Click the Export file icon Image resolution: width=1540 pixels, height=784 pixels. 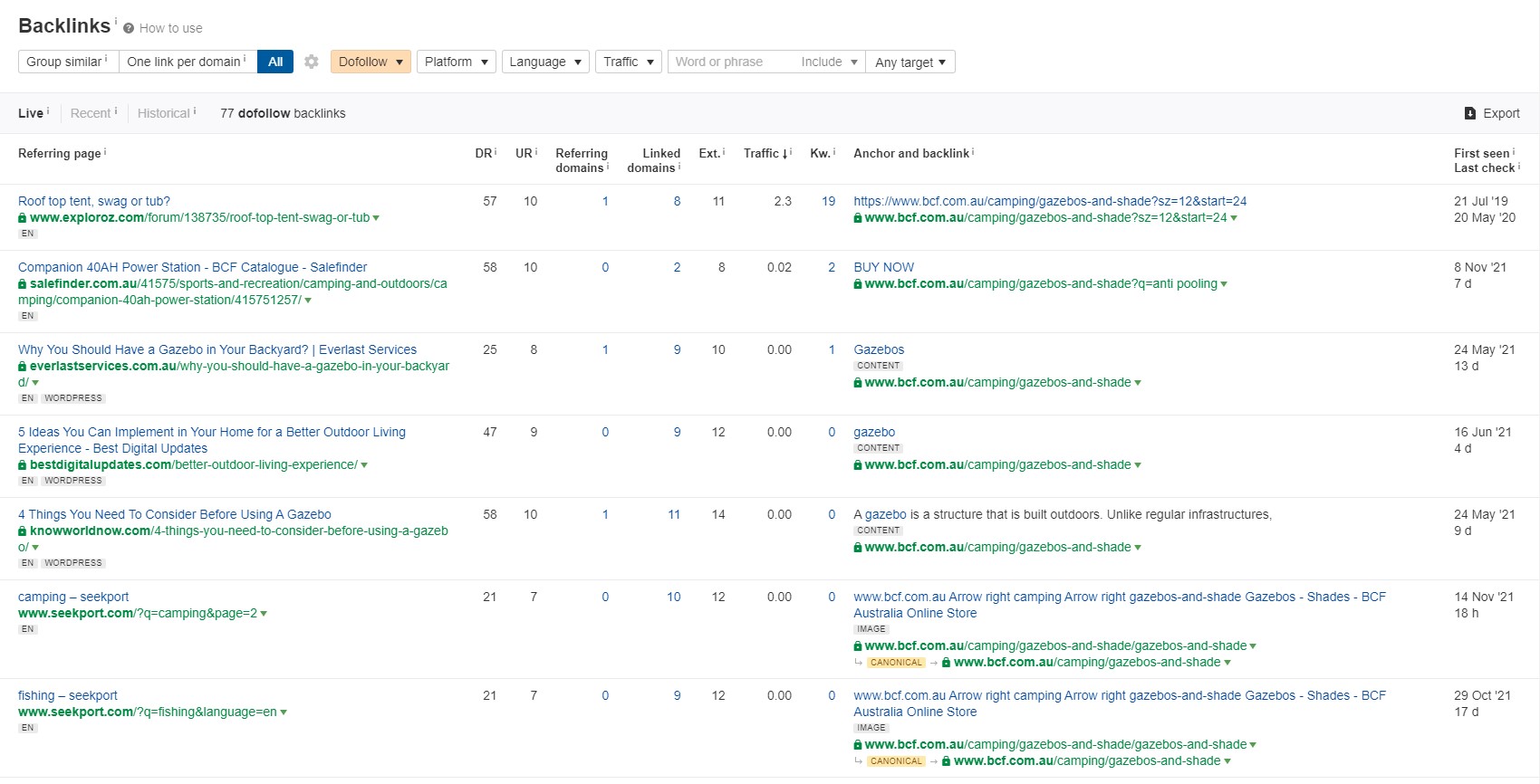tap(1470, 113)
